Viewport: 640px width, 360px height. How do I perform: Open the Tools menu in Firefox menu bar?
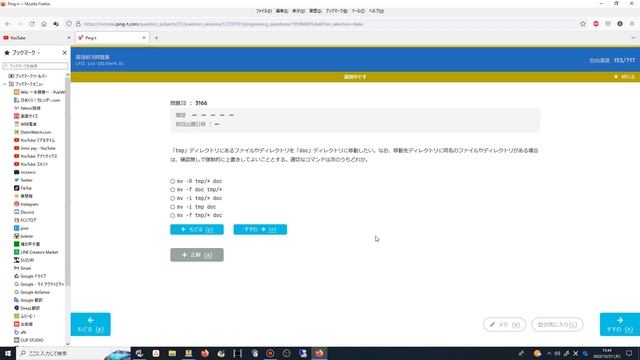[x=358, y=11]
